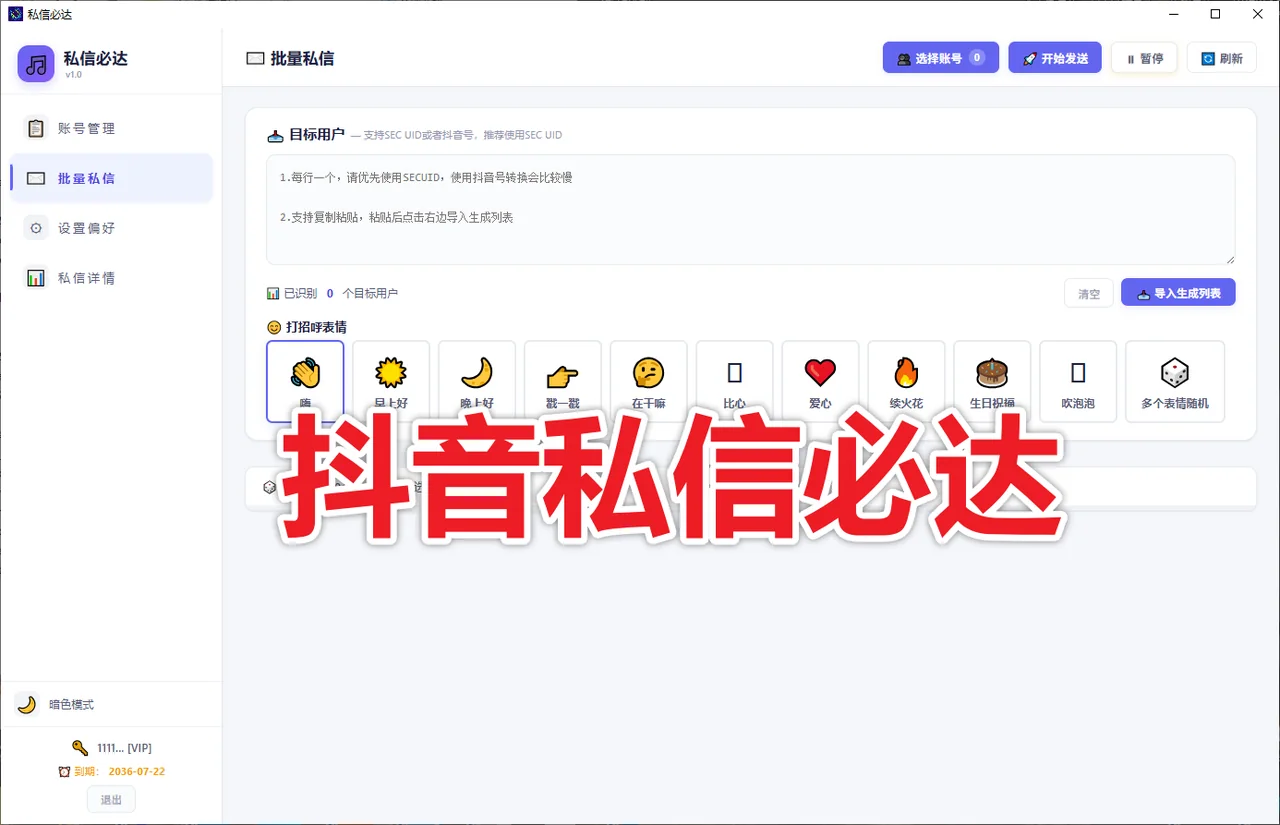Click the expiry date 2036-07-22
Viewport: 1280px width, 825px height.
tap(137, 771)
